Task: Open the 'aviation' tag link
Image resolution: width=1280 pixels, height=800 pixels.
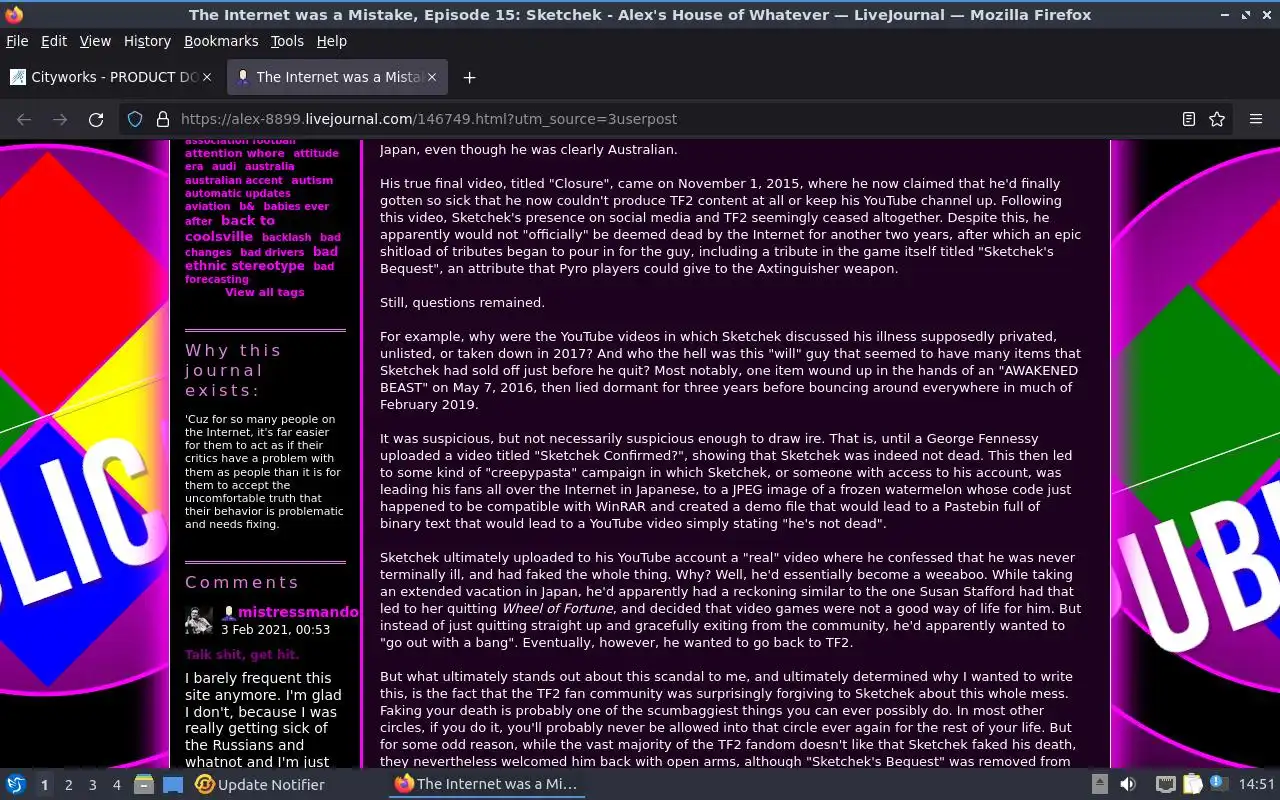Action: point(207,207)
